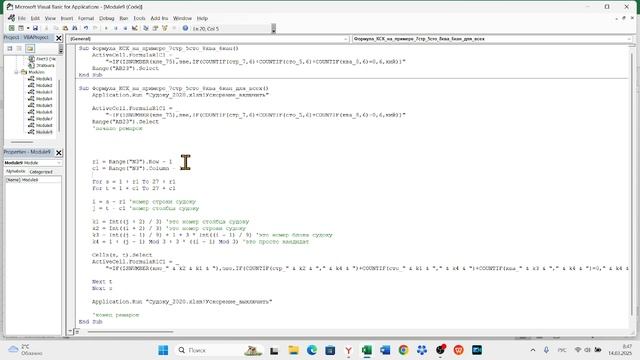Open the Window menu
The width and height of the screenshot is (640, 360).
pyautogui.click(x=182, y=18)
